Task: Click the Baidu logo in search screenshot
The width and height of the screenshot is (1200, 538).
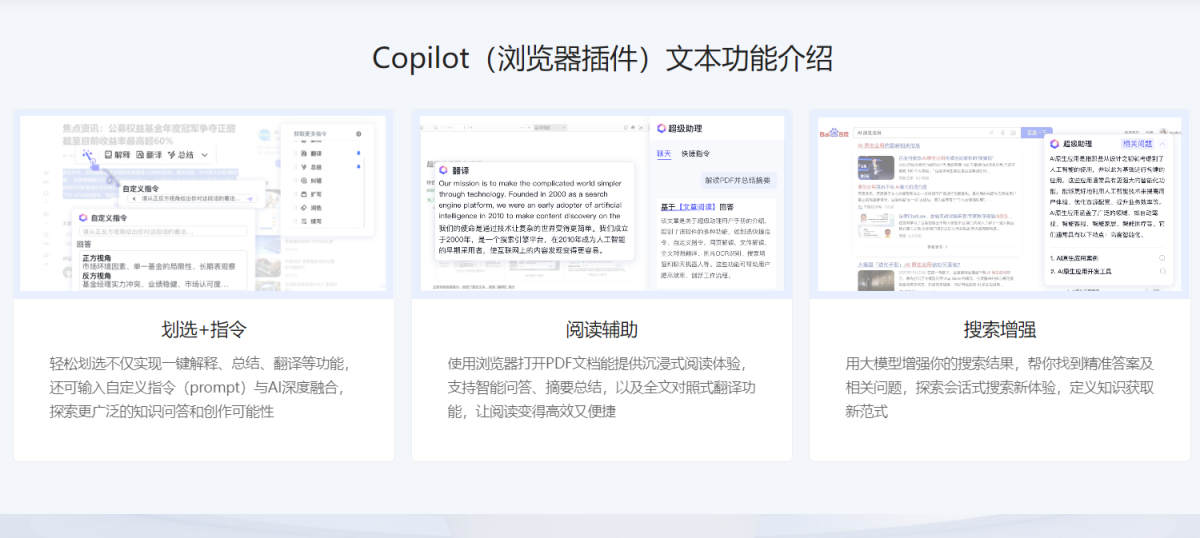Action: [x=834, y=133]
